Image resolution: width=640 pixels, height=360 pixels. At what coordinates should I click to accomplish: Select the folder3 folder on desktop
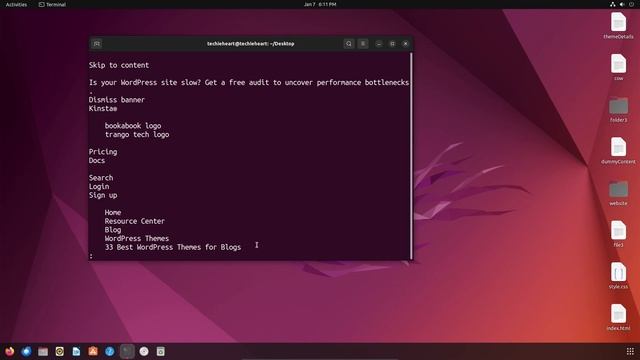coord(618,109)
